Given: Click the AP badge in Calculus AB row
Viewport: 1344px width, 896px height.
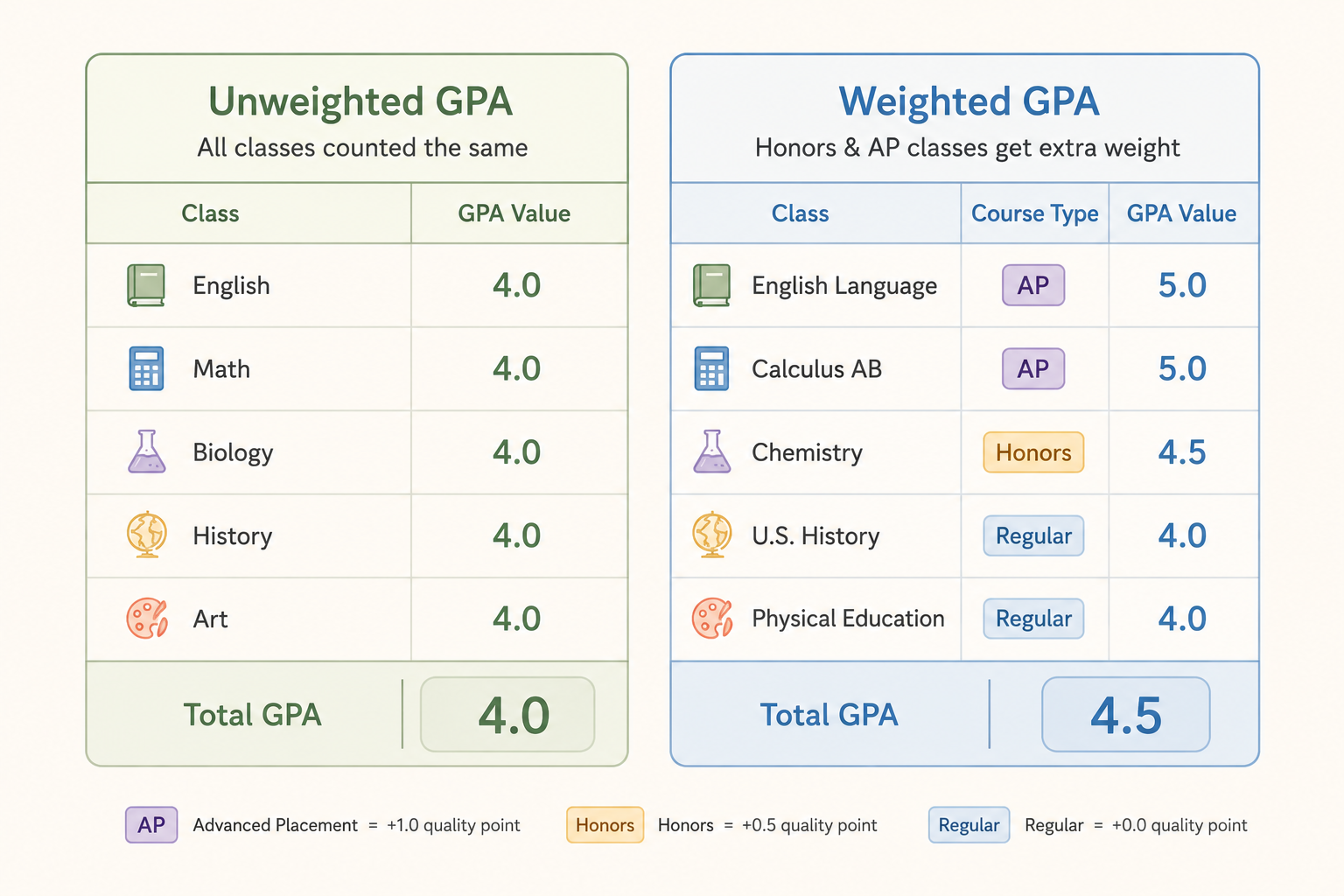Looking at the screenshot, I should coord(1033,368).
